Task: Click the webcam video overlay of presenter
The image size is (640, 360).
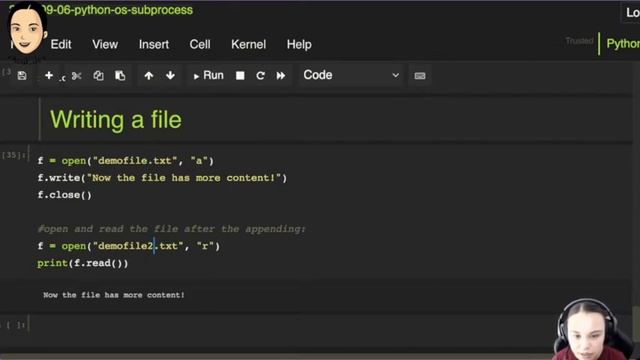Action: [x=592, y=330]
